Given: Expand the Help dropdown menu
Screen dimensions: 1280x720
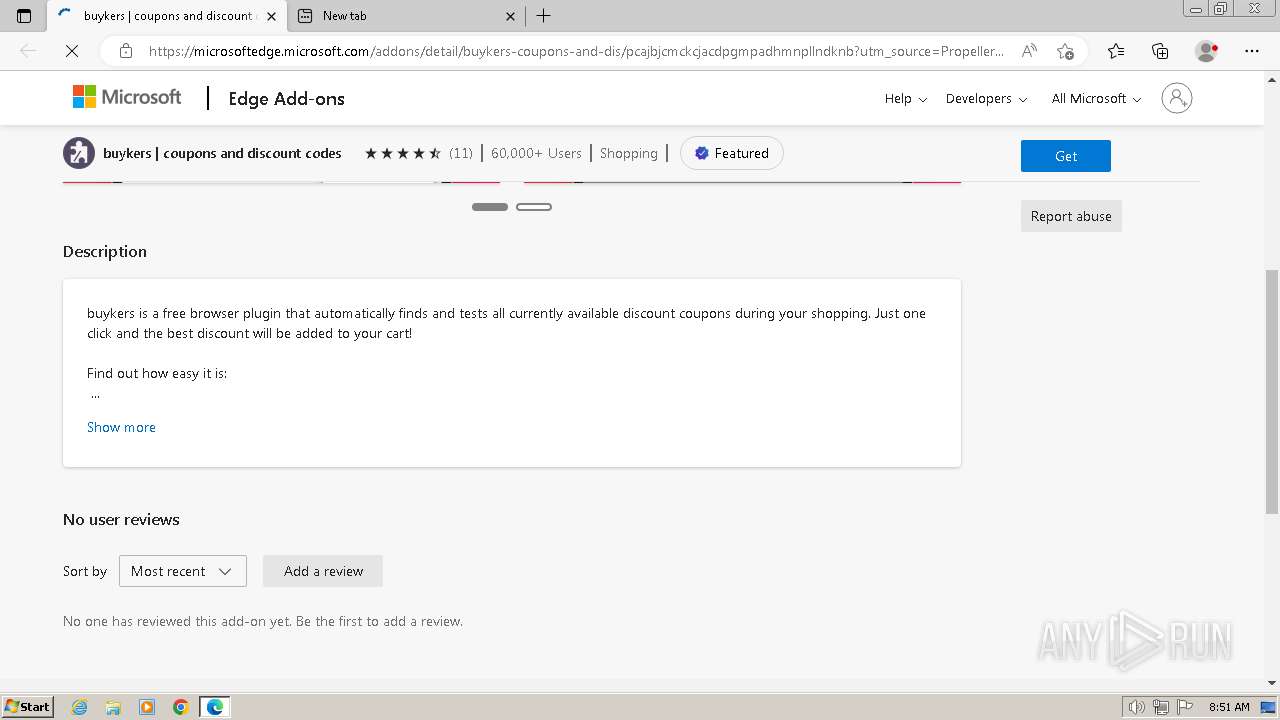Looking at the screenshot, I should (906, 98).
